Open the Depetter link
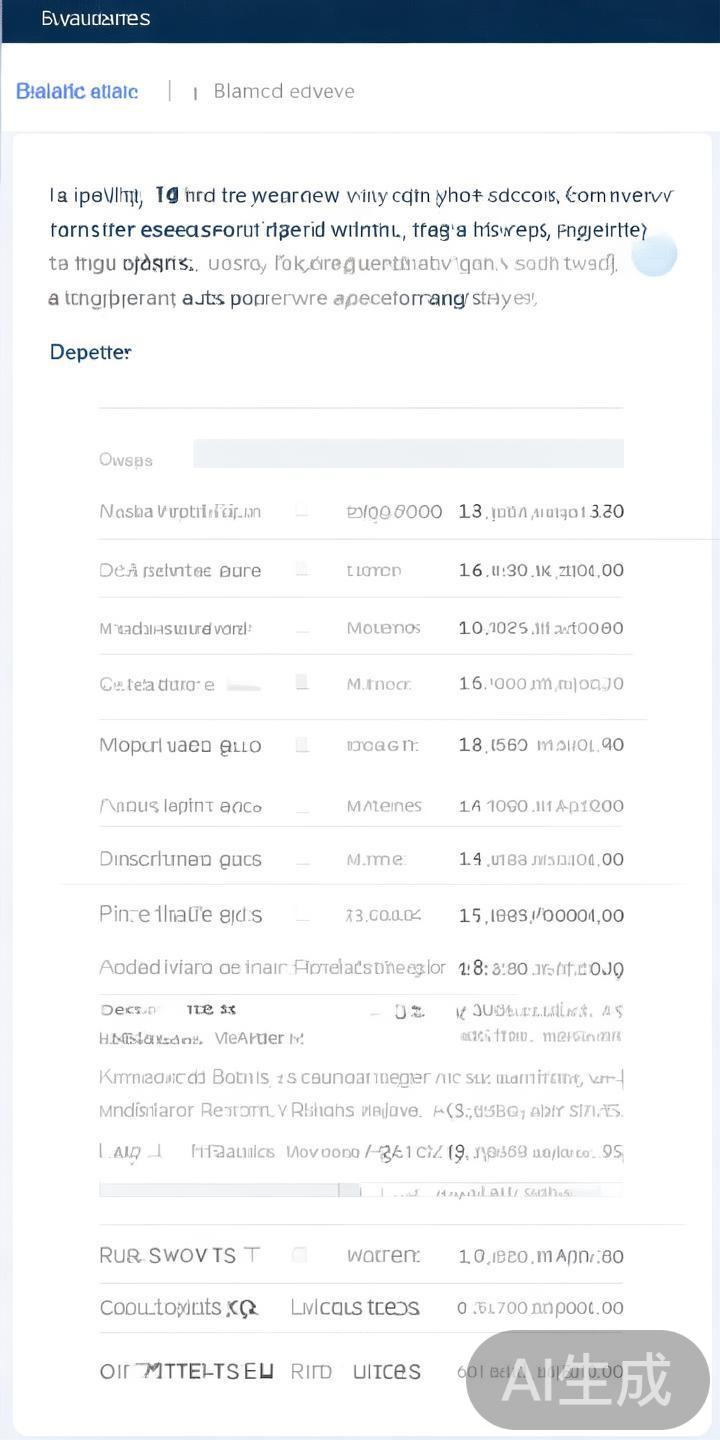Image resolution: width=720 pixels, height=1440 pixels. [91, 352]
